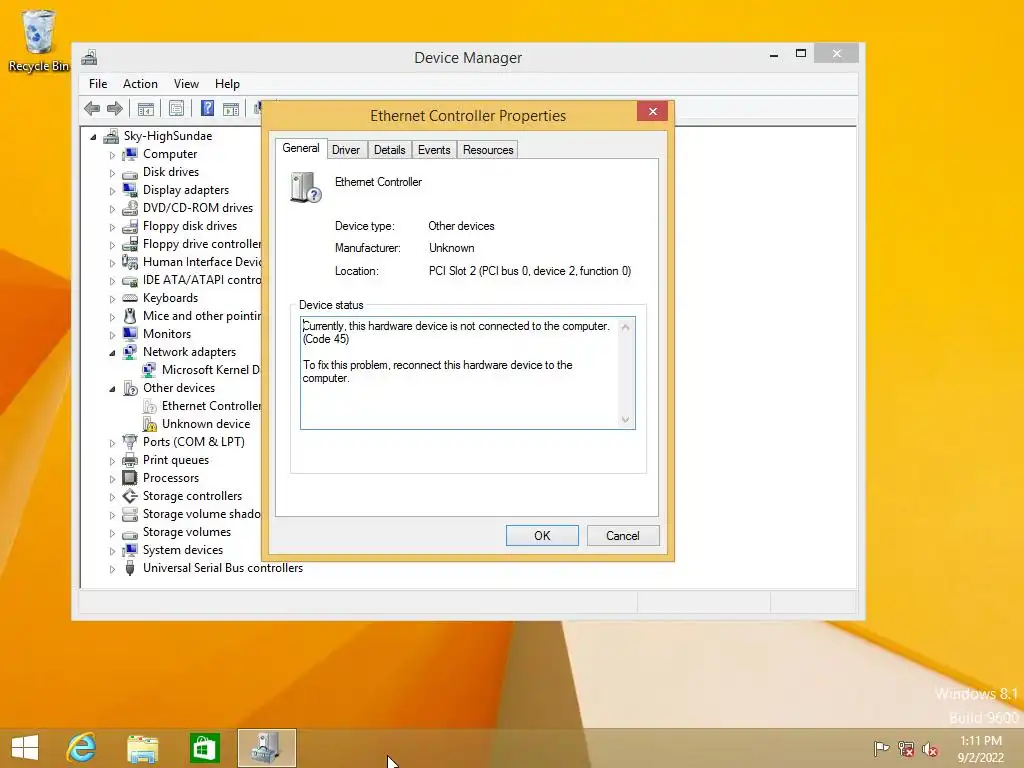Expand the Keyboards category
This screenshot has width=1024, height=768.
(112, 299)
